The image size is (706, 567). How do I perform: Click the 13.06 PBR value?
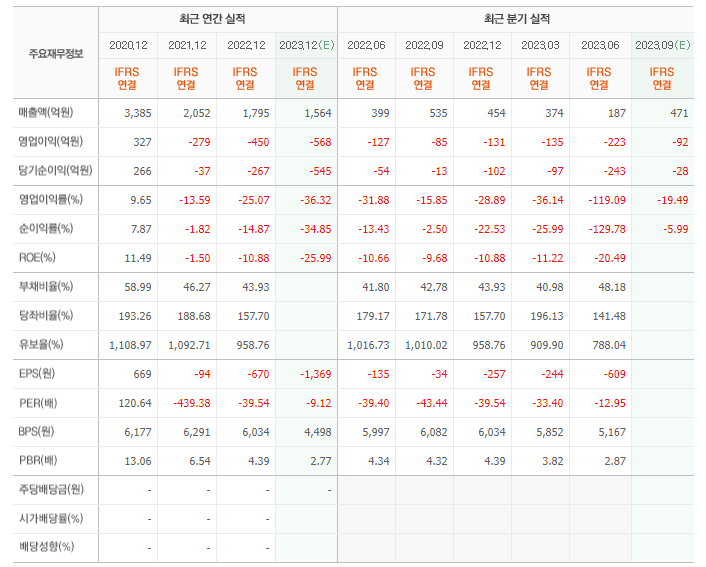(x=138, y=461)
